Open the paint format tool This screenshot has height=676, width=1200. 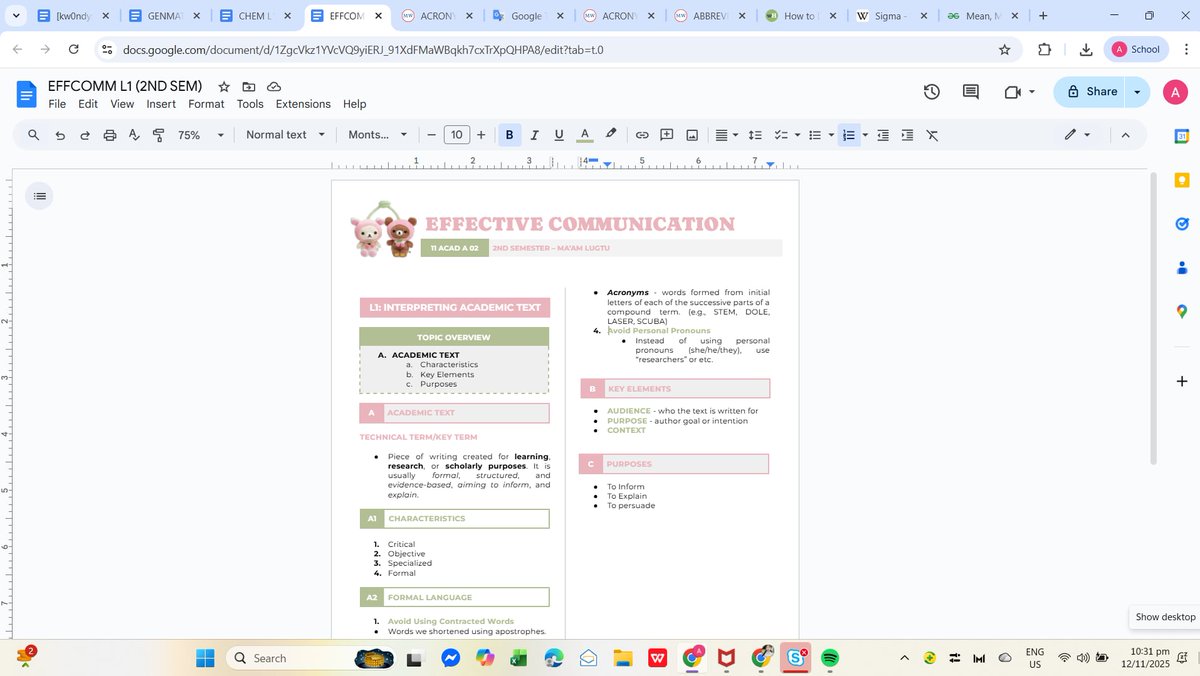(158, 134)
